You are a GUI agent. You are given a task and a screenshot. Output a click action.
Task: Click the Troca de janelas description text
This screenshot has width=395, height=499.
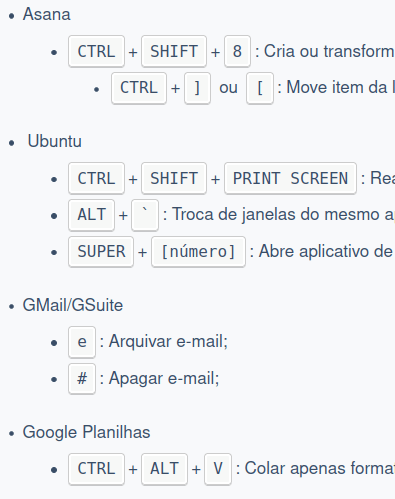[x=283, y=214]
